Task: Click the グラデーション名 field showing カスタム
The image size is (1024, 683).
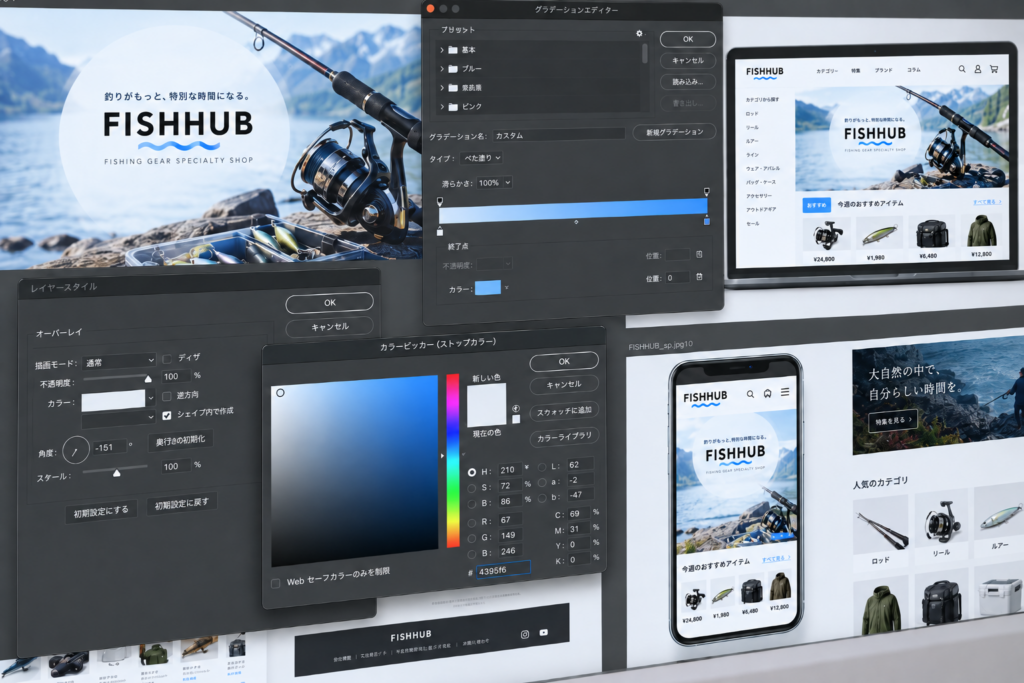Action: (x=558, y=134)
